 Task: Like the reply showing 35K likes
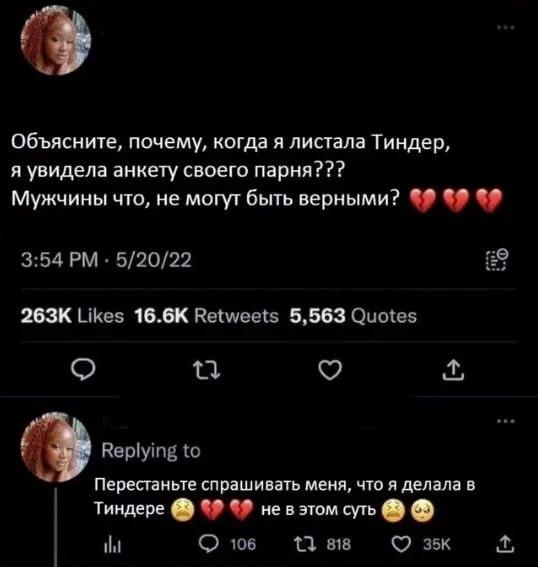421,544
